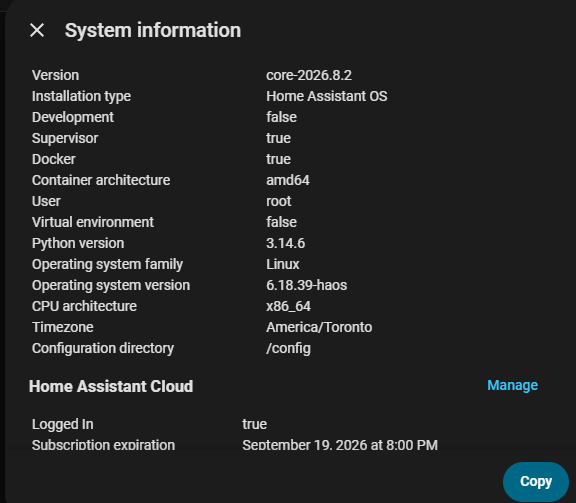The image size is (576, 503).
Task: Select version value core-2026.8.2
Action: tap(309, 75)
